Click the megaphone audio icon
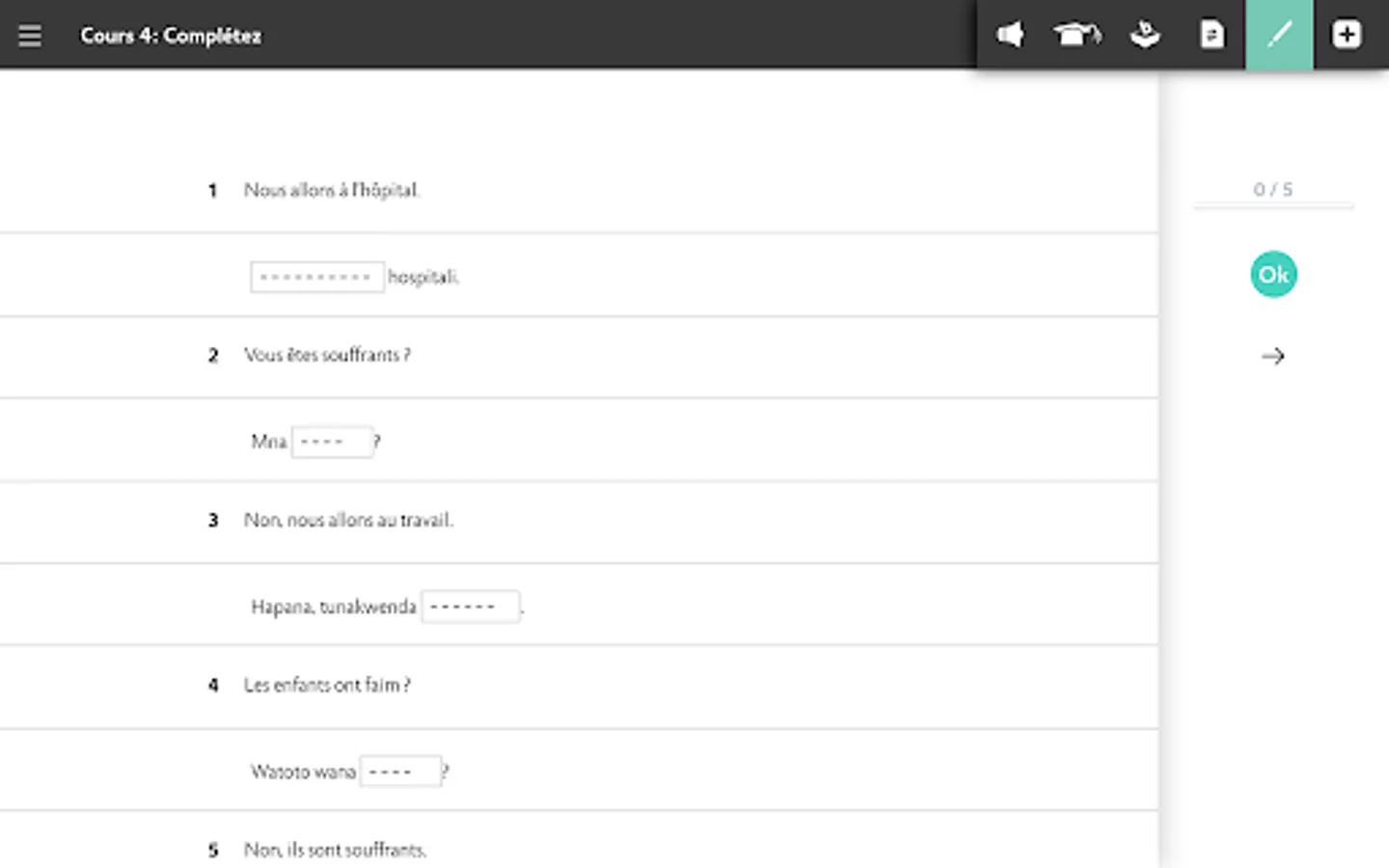This screenshot has width=1389, height=868. [x=1010, y=36]
